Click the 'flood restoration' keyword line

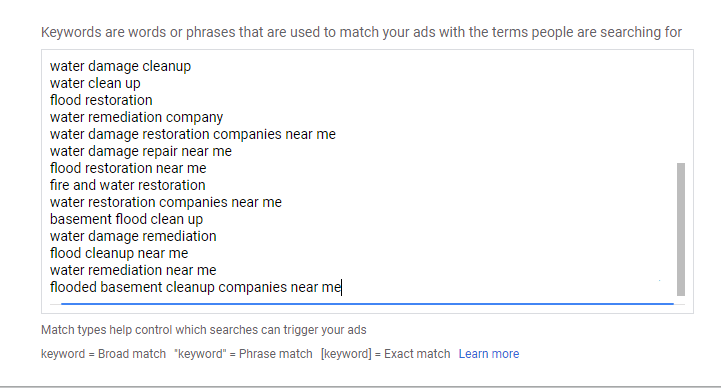point(101,100)
